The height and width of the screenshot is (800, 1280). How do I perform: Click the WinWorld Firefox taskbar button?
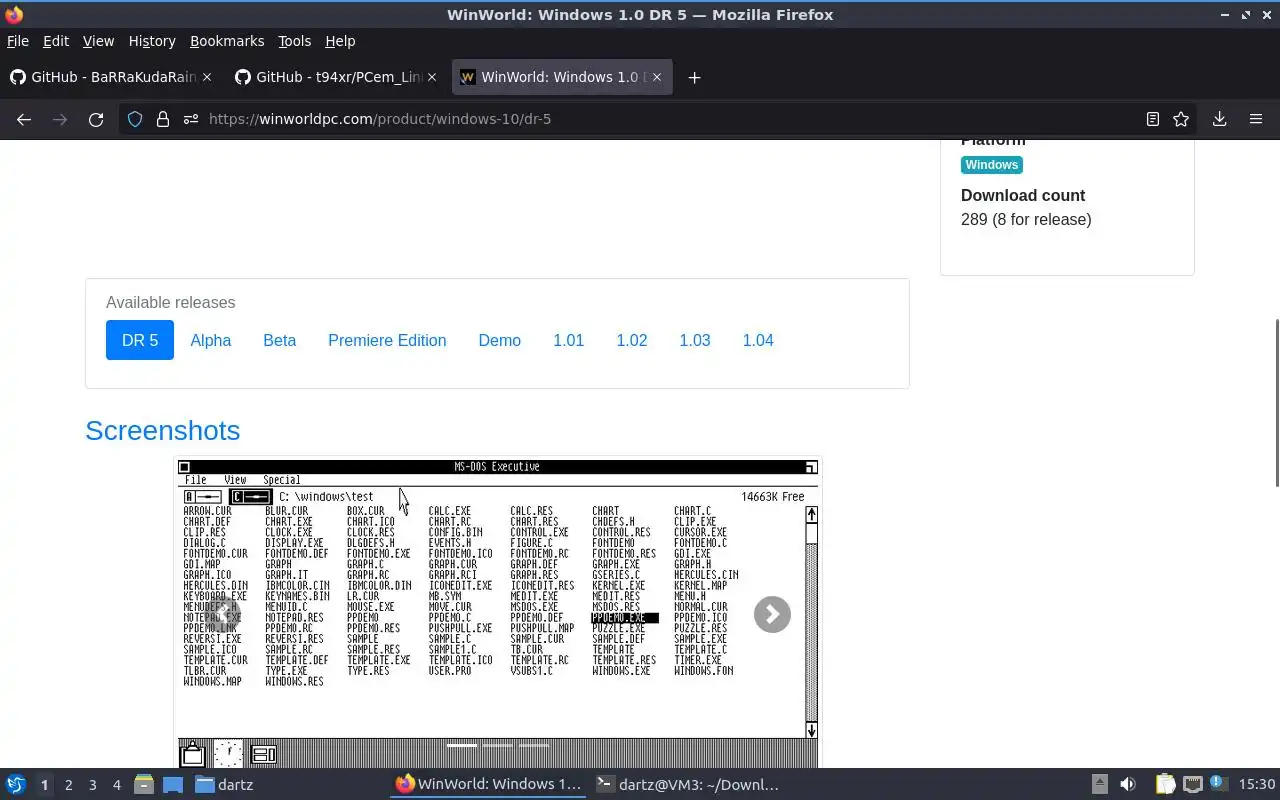click(x=488, y=785)
